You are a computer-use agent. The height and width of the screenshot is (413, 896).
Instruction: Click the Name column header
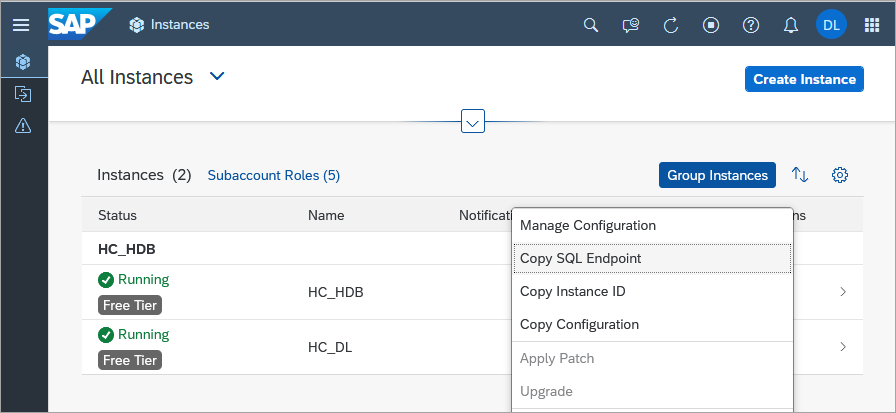(326, 215)
